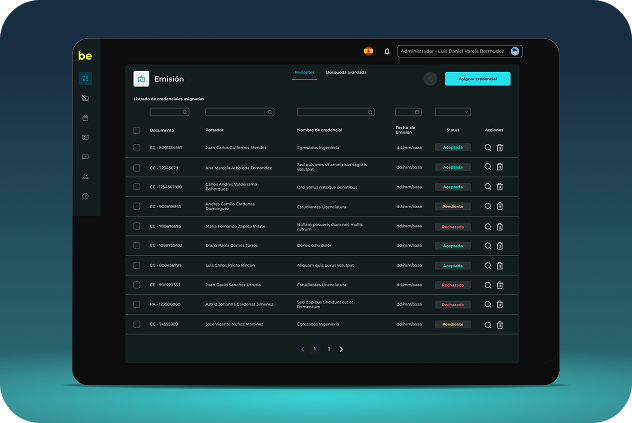Toggle the select-all checkbox in table header
The height and width of the screenshot is (423, 632).
tap(137, 130)
